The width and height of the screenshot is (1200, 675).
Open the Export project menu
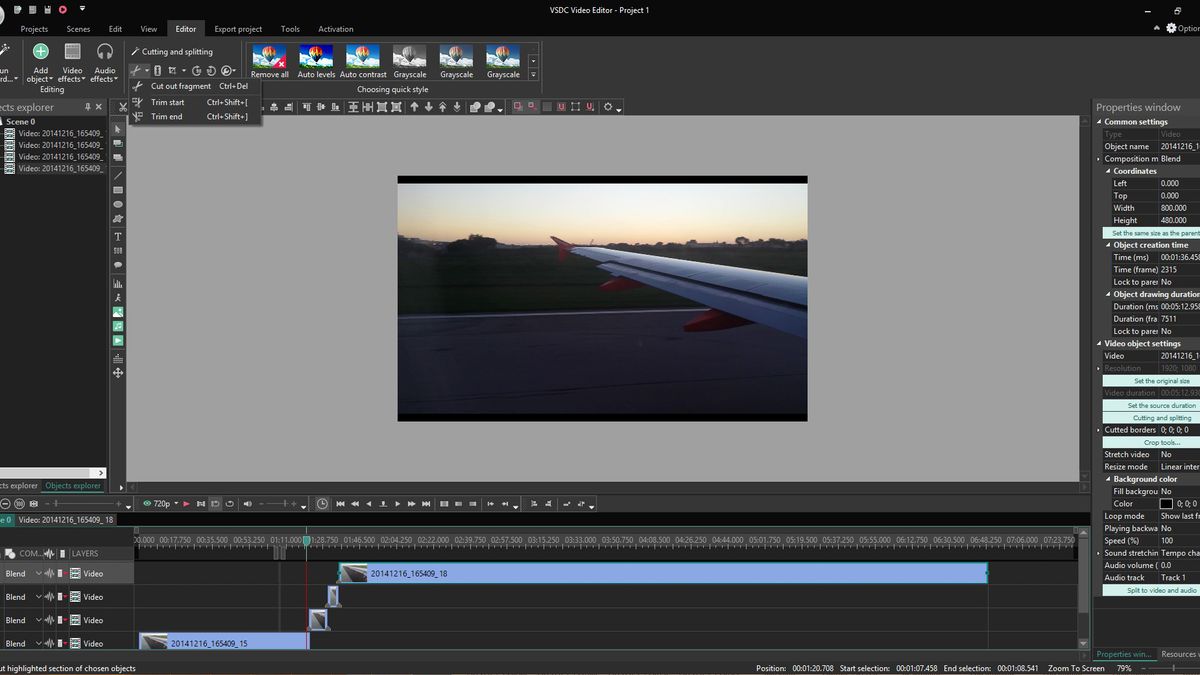pyautogui.click(x=237, y=29)
